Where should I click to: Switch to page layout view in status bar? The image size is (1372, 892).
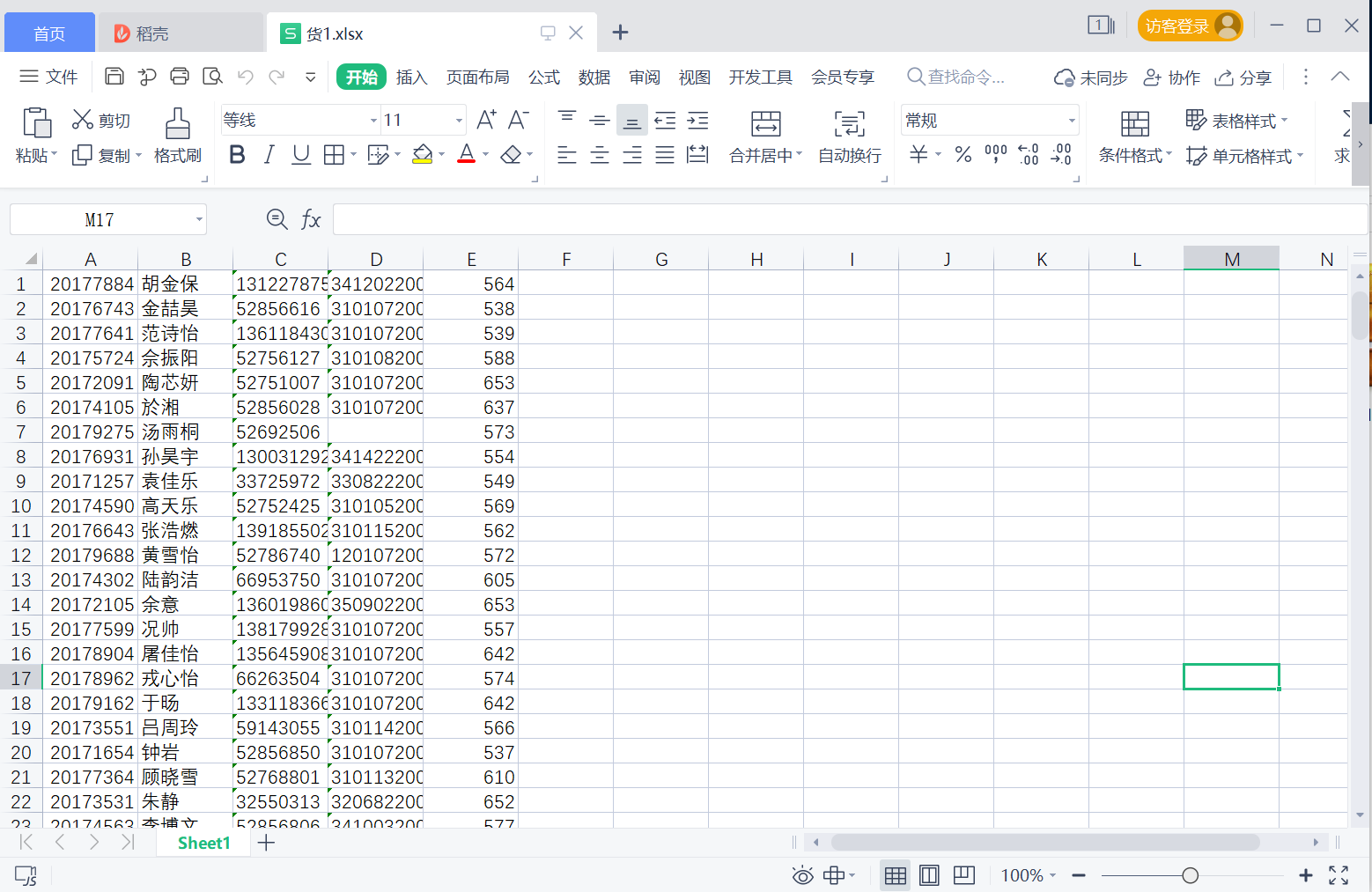(929, 875)
